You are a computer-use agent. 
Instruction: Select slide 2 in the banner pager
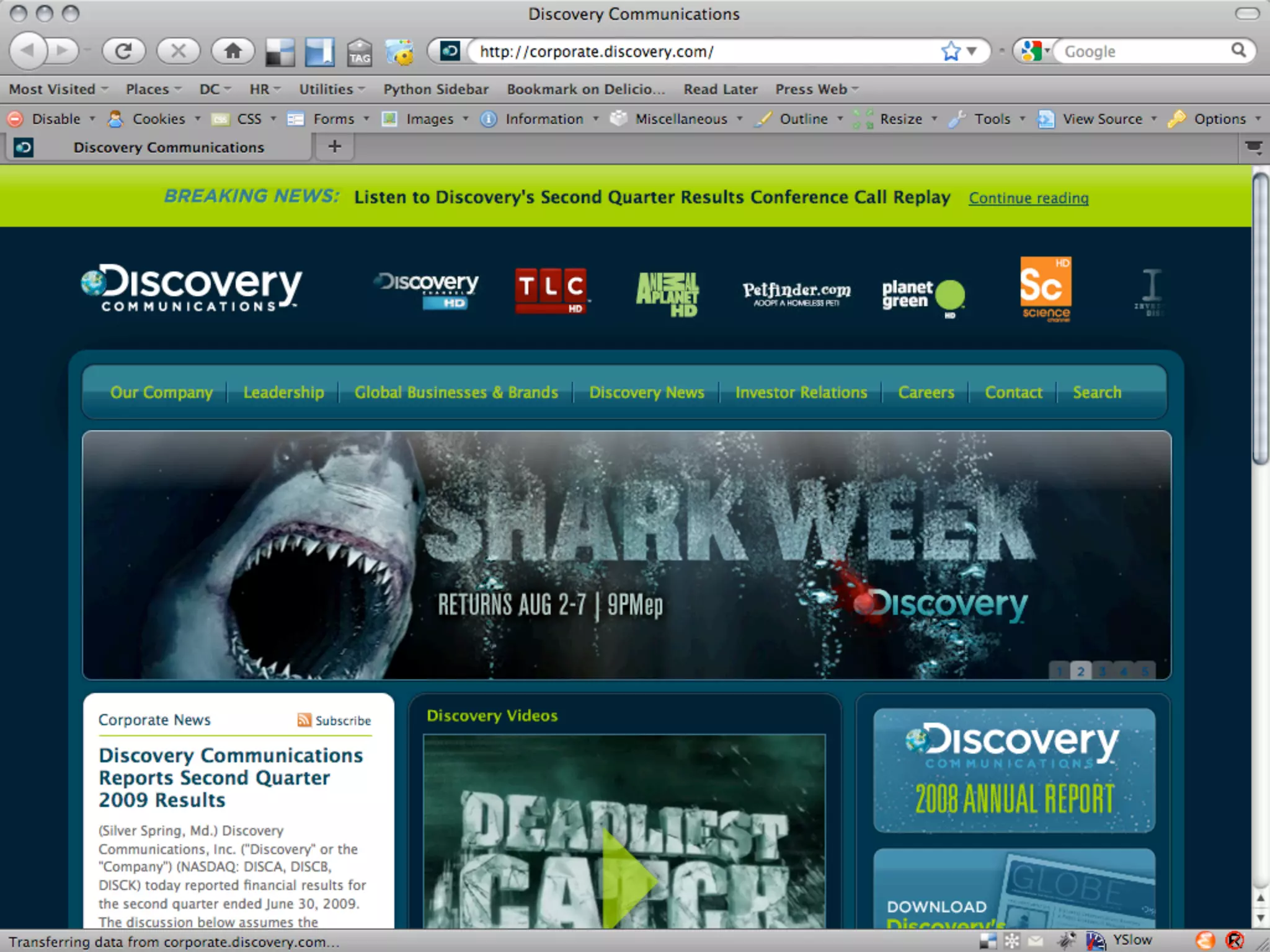click(x=1081, y=671)
